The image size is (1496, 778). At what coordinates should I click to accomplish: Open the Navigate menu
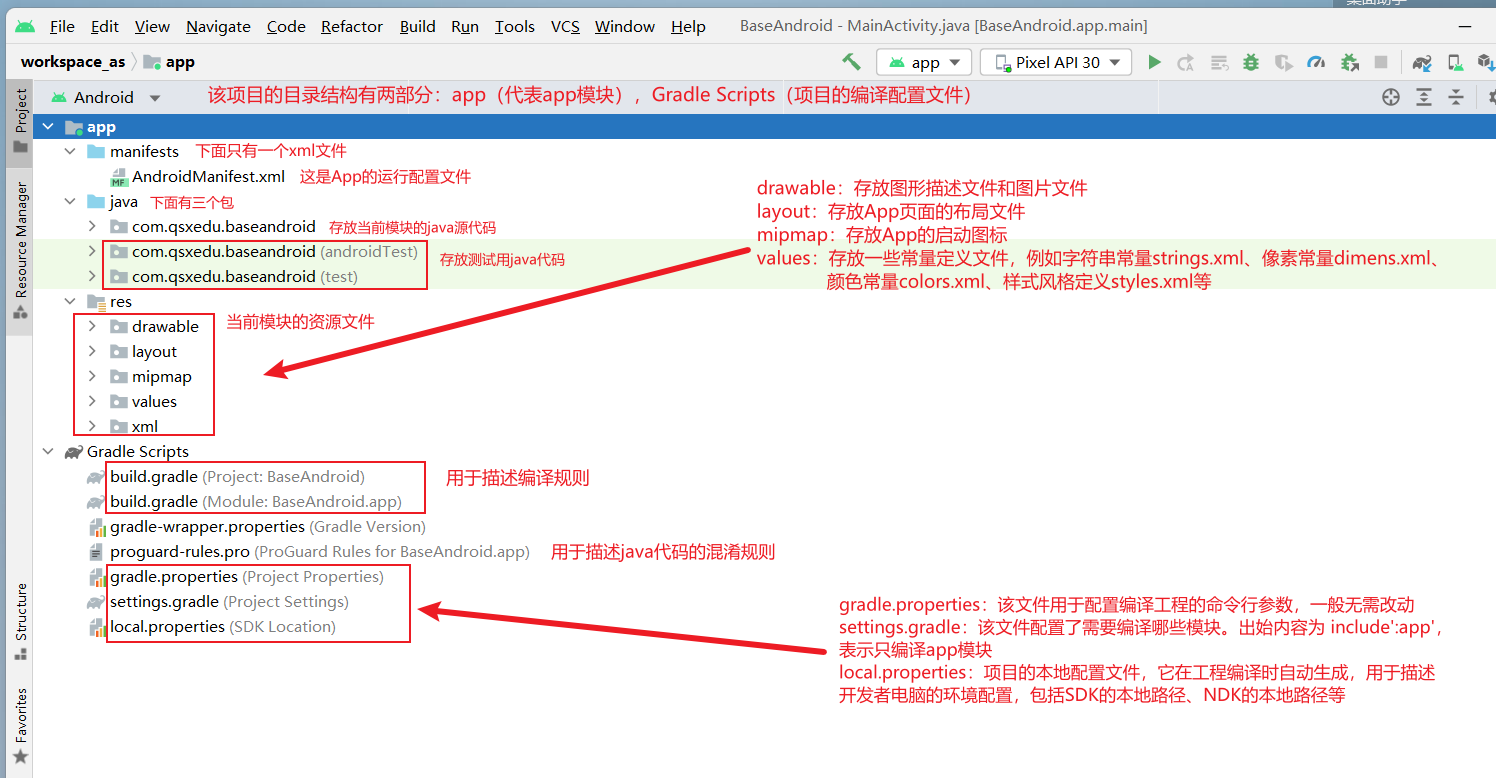coord(218,27)
